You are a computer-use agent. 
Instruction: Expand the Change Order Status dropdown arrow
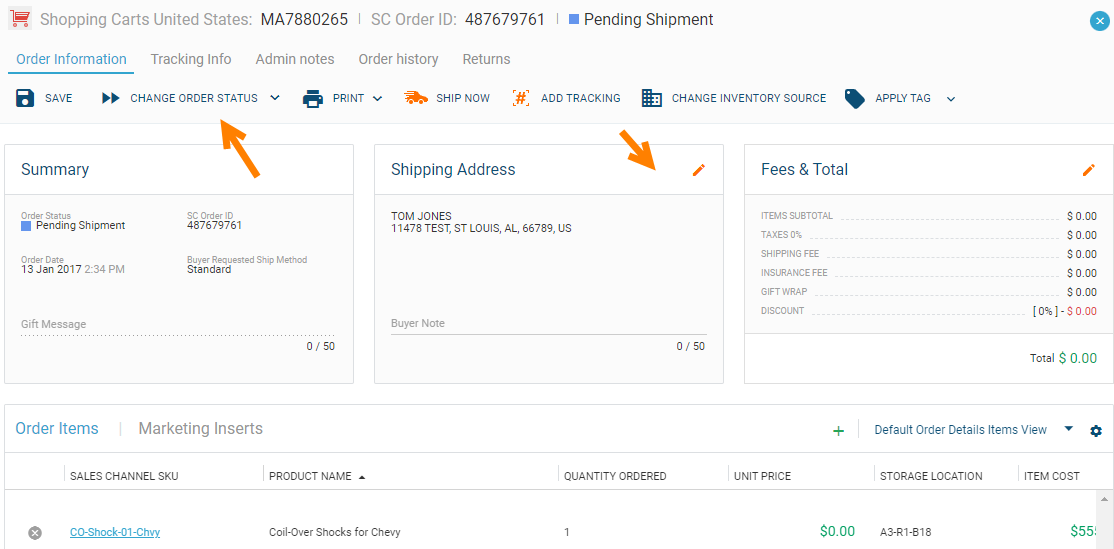[275, 98]
